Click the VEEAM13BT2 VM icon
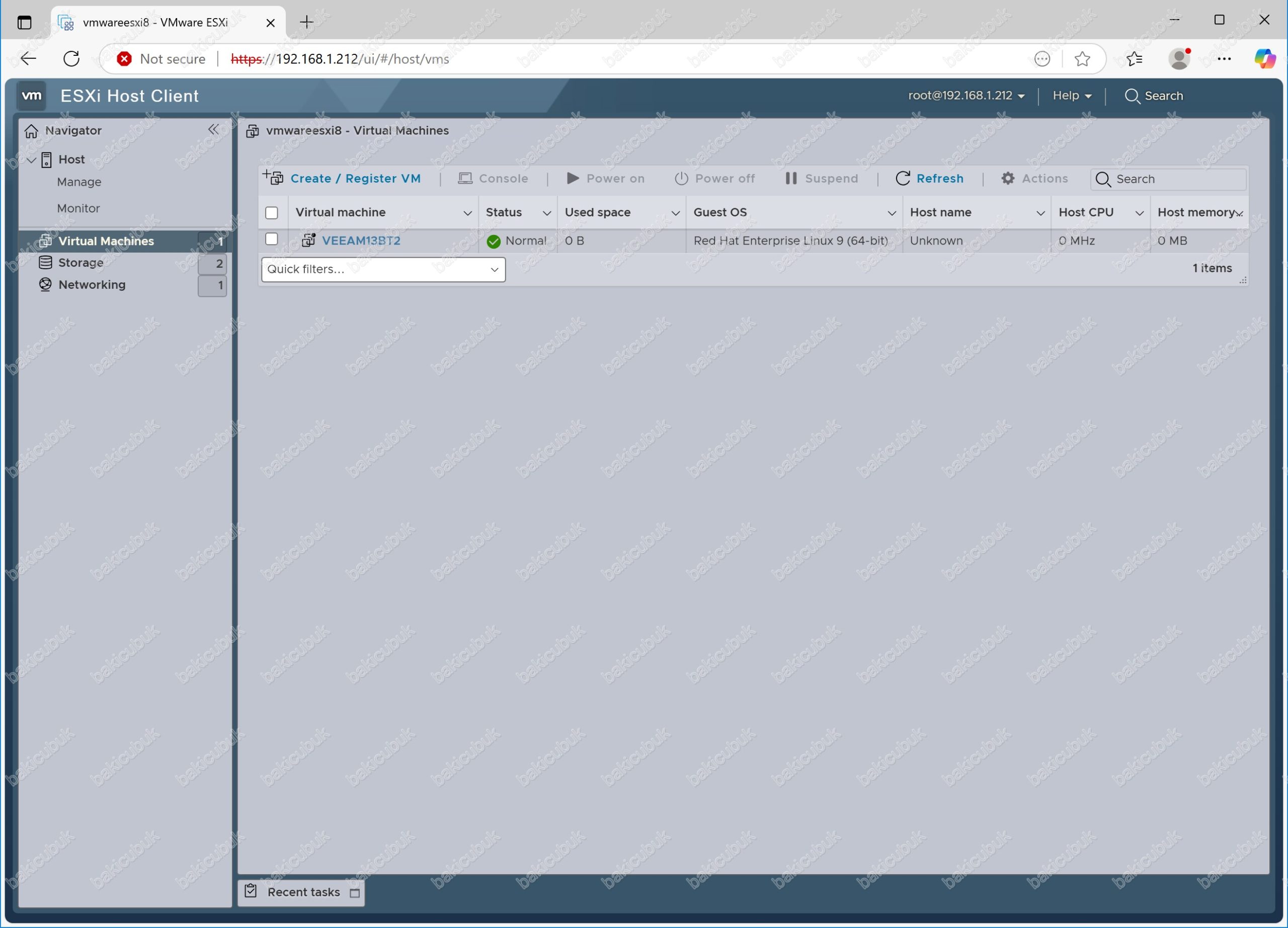1288x928 pixels. click(x=308, y=240)
